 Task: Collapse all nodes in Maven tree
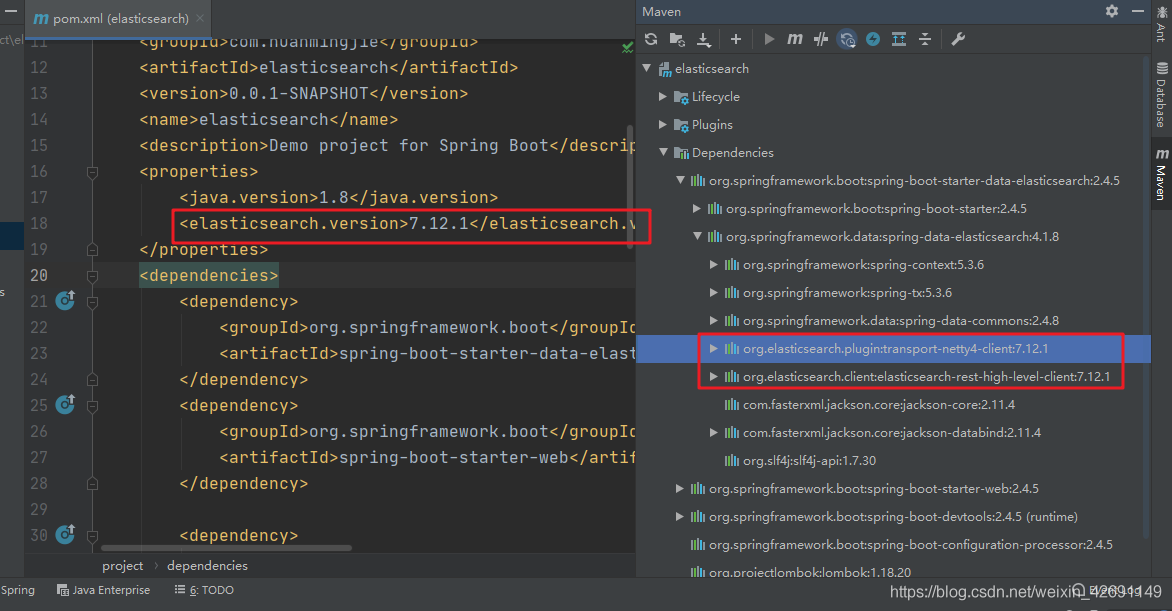(x=925, y=39)
